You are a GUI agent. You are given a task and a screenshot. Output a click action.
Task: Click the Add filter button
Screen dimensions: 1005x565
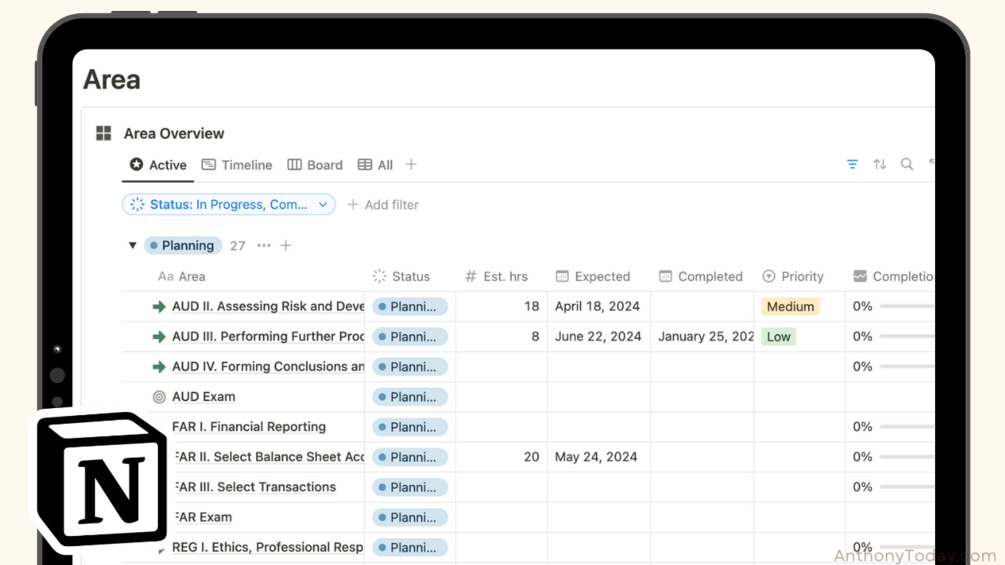click(383, 205)
